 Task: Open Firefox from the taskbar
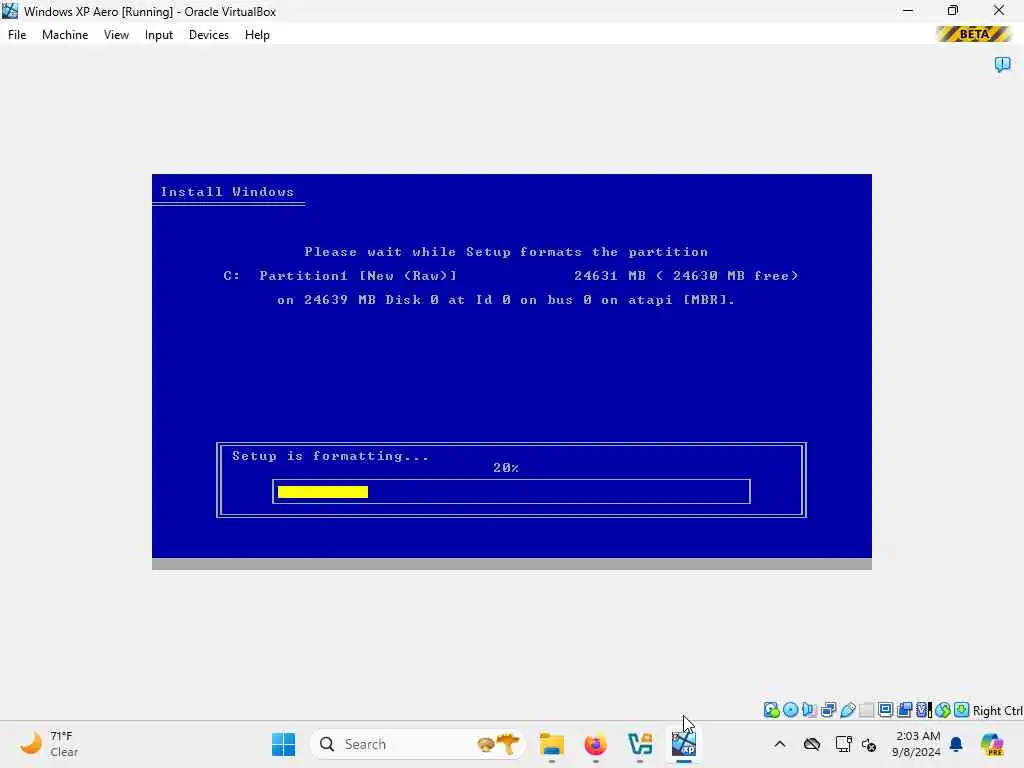596,744
